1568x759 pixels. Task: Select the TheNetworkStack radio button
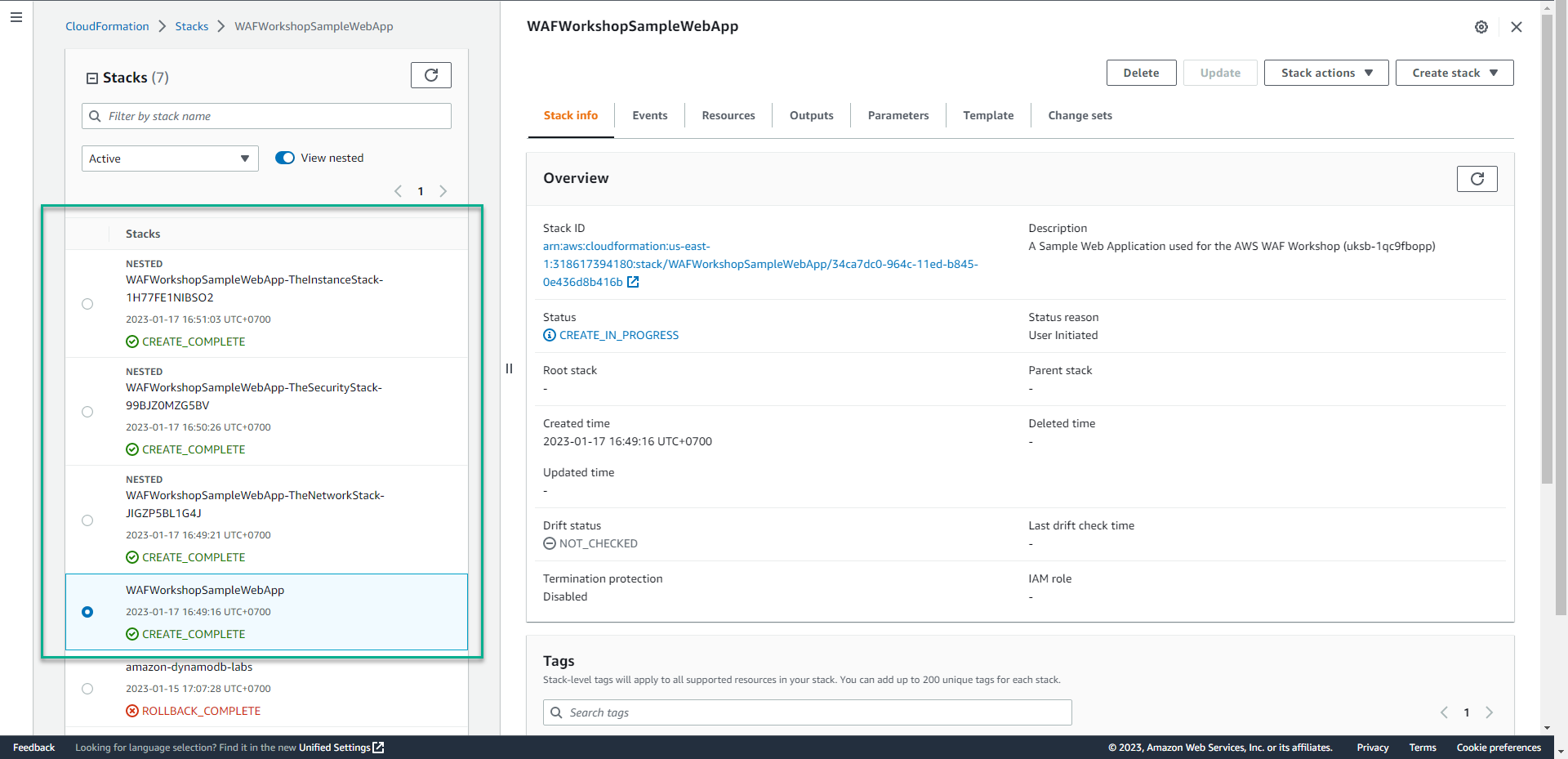[x=87, y=520]
